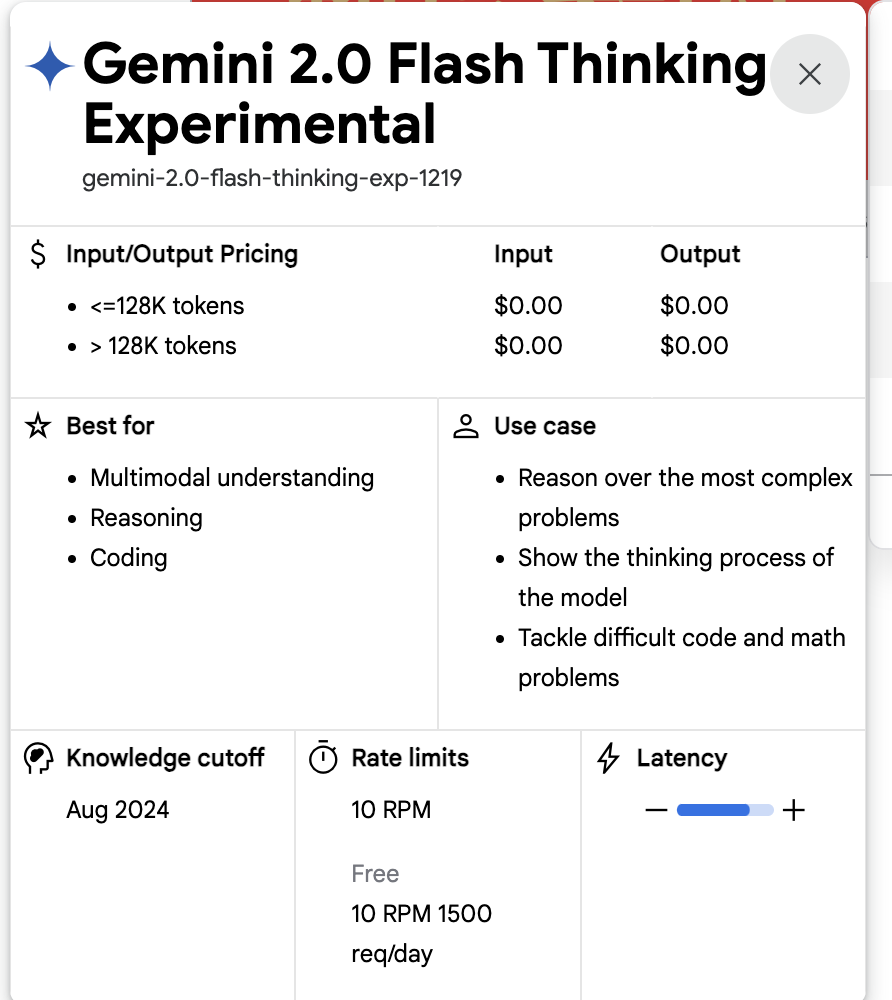Screen dimensions: 892x1000
Task: Click the minus icon beside latency bar
Action: [656, 810]
